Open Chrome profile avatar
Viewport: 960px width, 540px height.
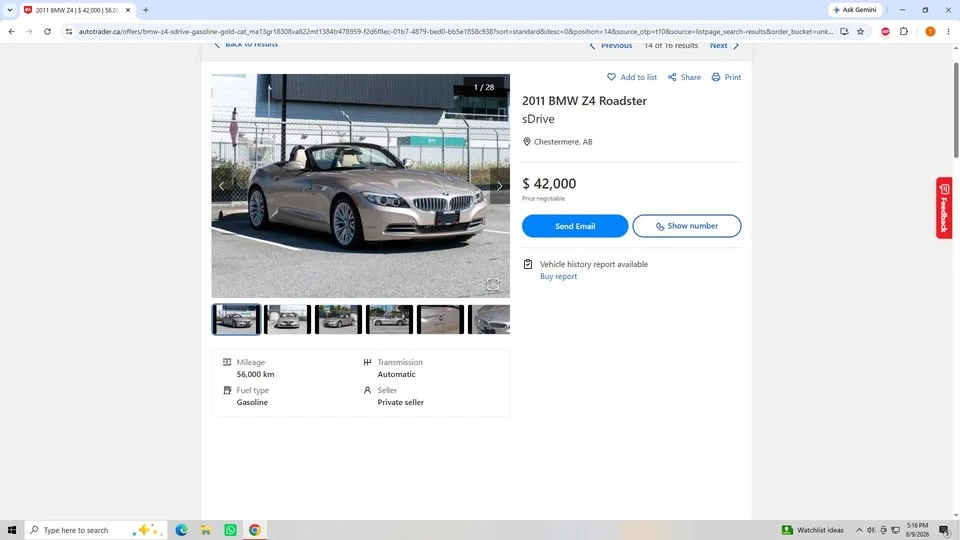tap(930, 31)
